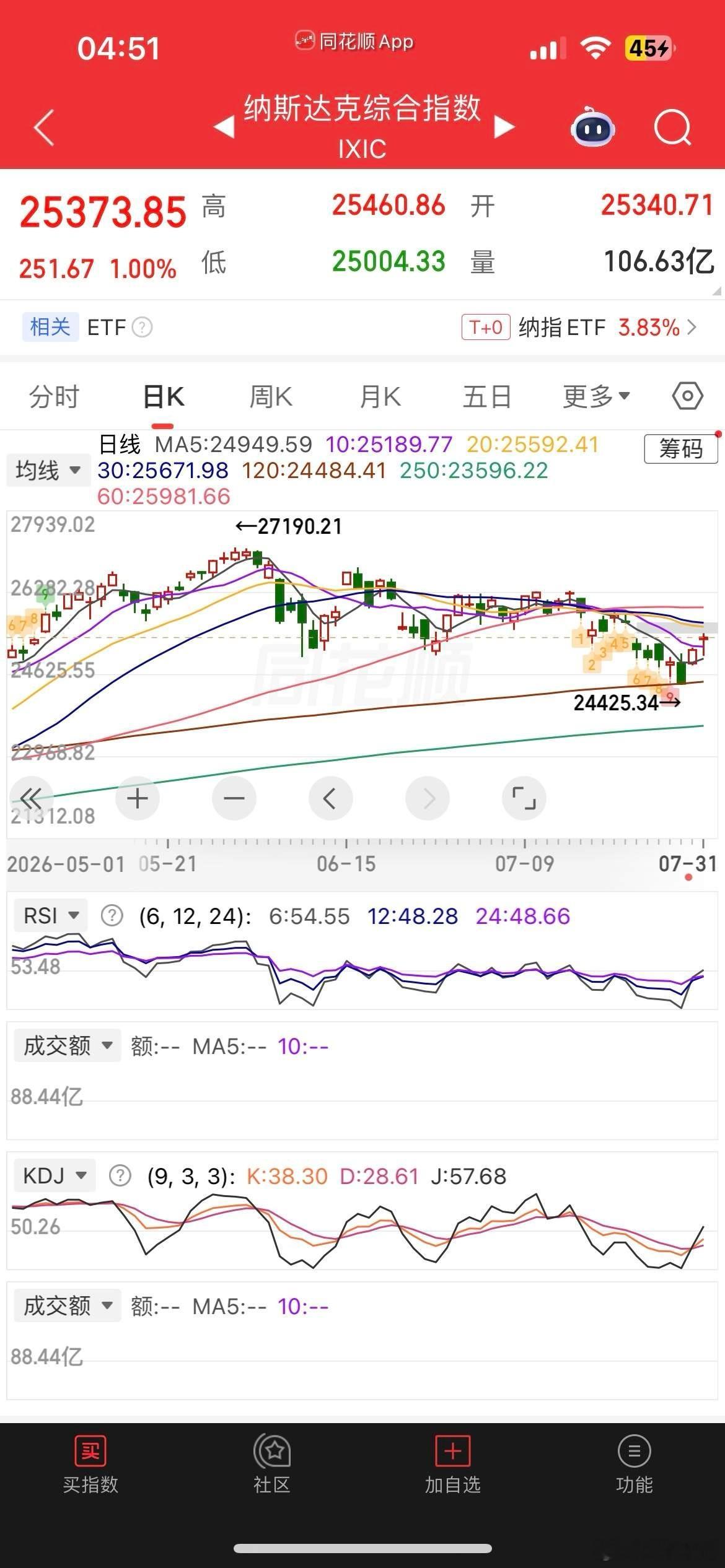The height and width of the screenshot is (1568, 725).
Task: Open the 均线 indicator dropdown
Action: tap(48, 471)
